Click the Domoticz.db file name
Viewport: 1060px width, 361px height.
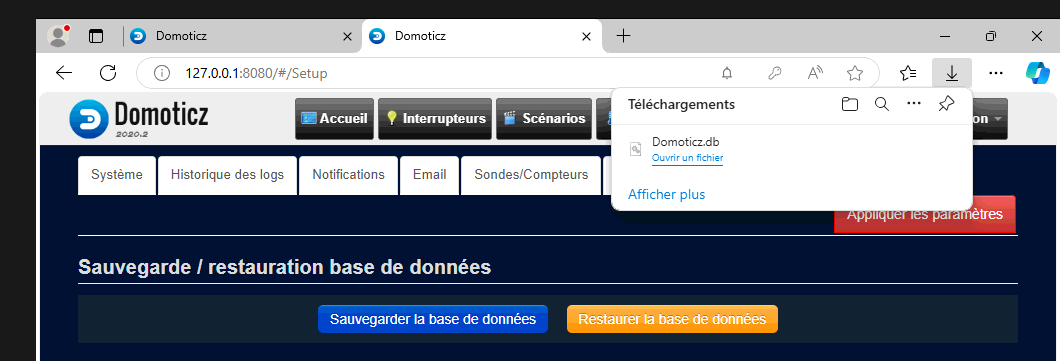click(685, 142)
